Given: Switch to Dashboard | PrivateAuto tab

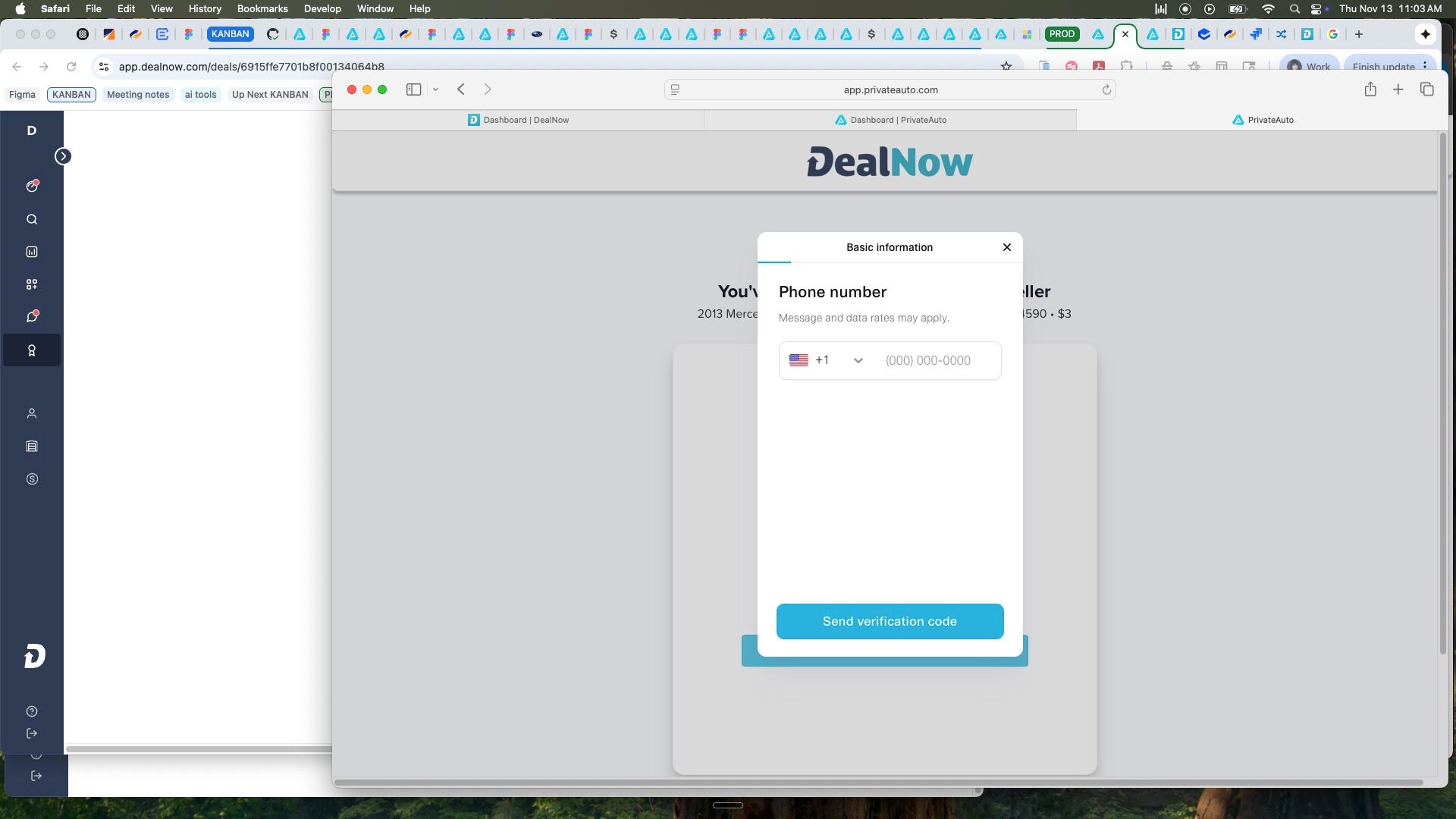Looking at the screenshot, I should [x=890, y=120].
